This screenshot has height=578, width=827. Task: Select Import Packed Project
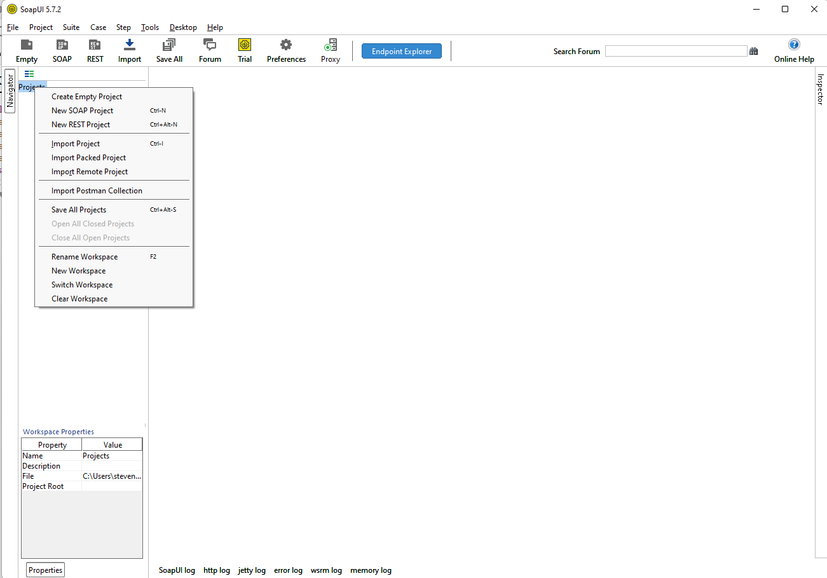tap(114, 158)
